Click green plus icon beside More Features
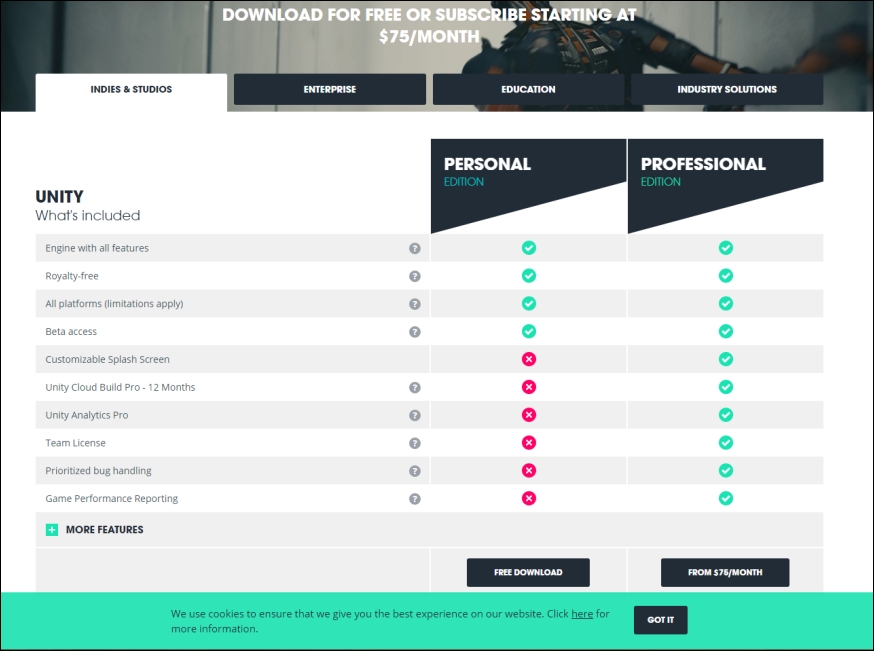The width and height of the screenshot is (874, 651). point(52,529)
